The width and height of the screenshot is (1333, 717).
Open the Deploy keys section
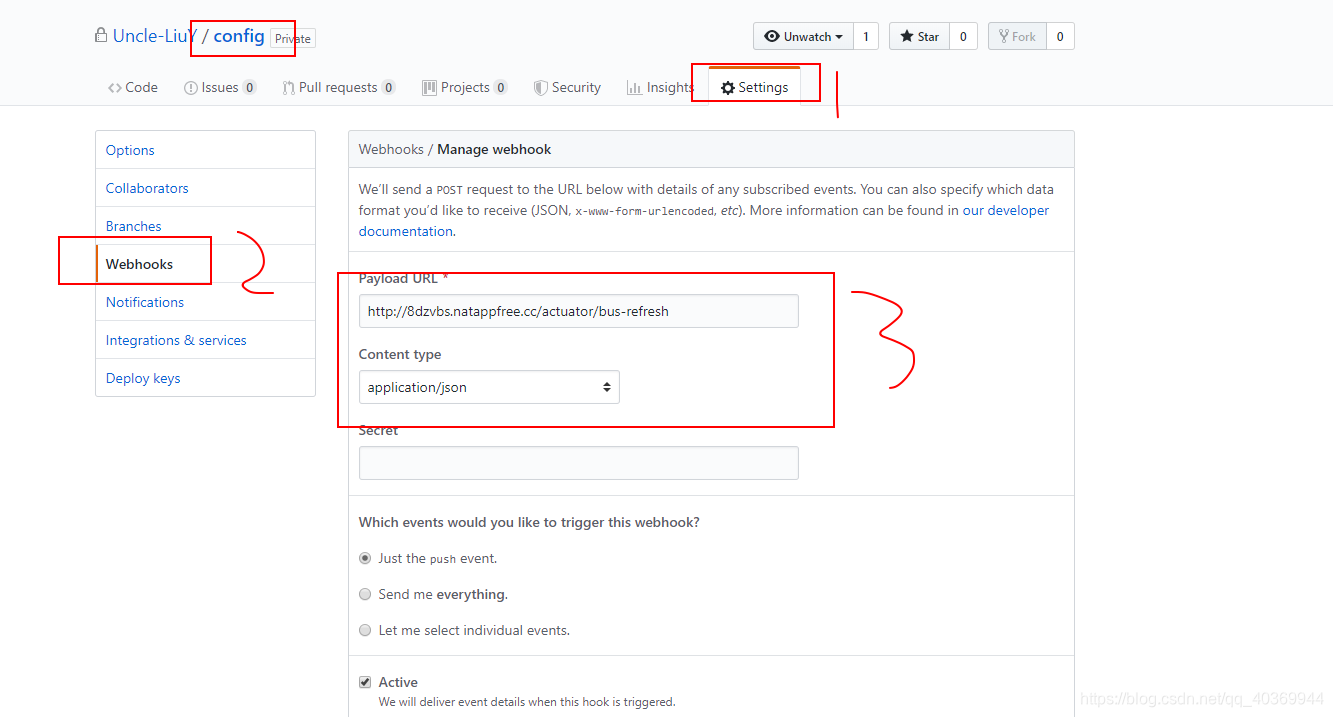click(142, 378)
